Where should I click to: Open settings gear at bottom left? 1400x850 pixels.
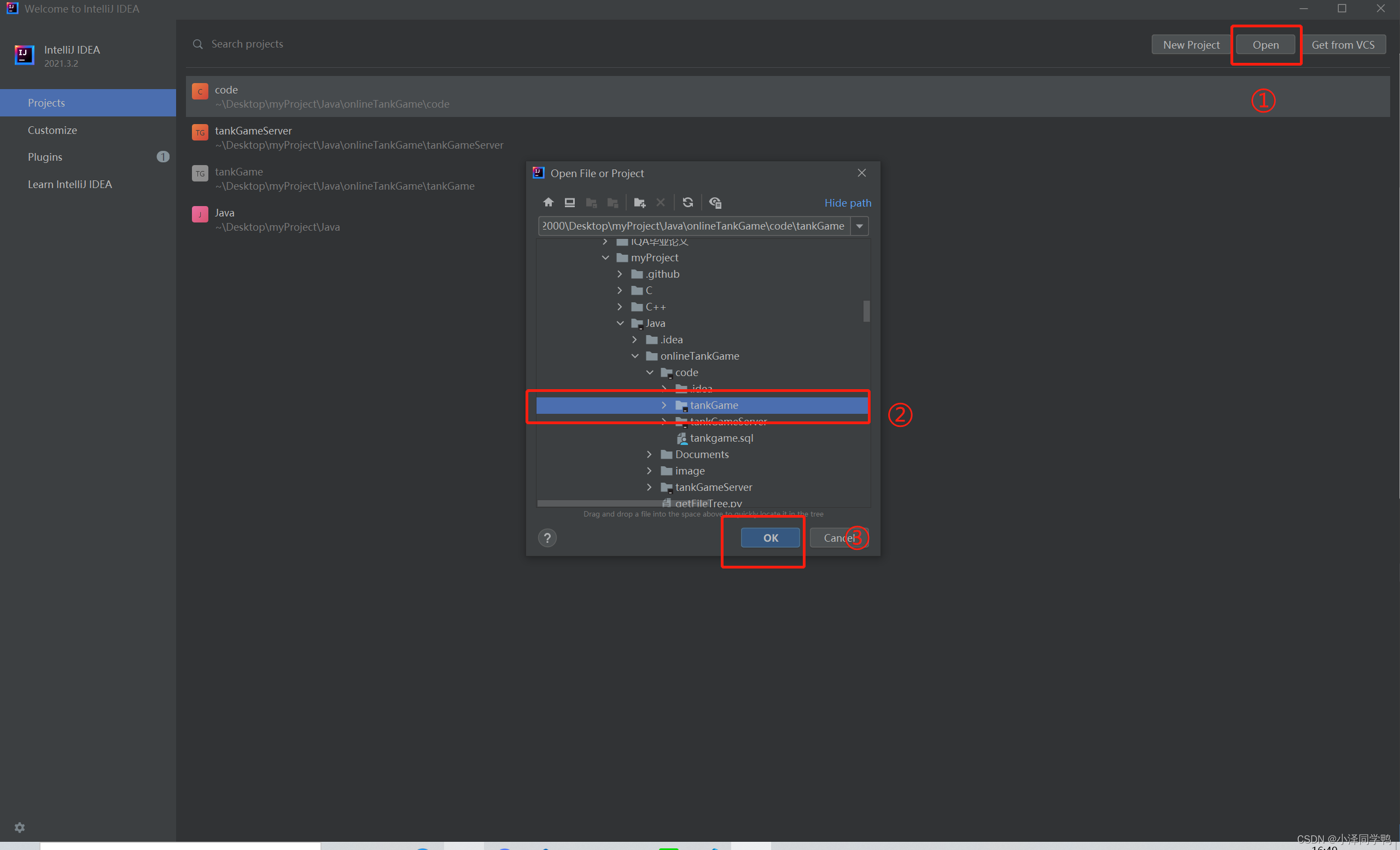click(x=19, y=827)
